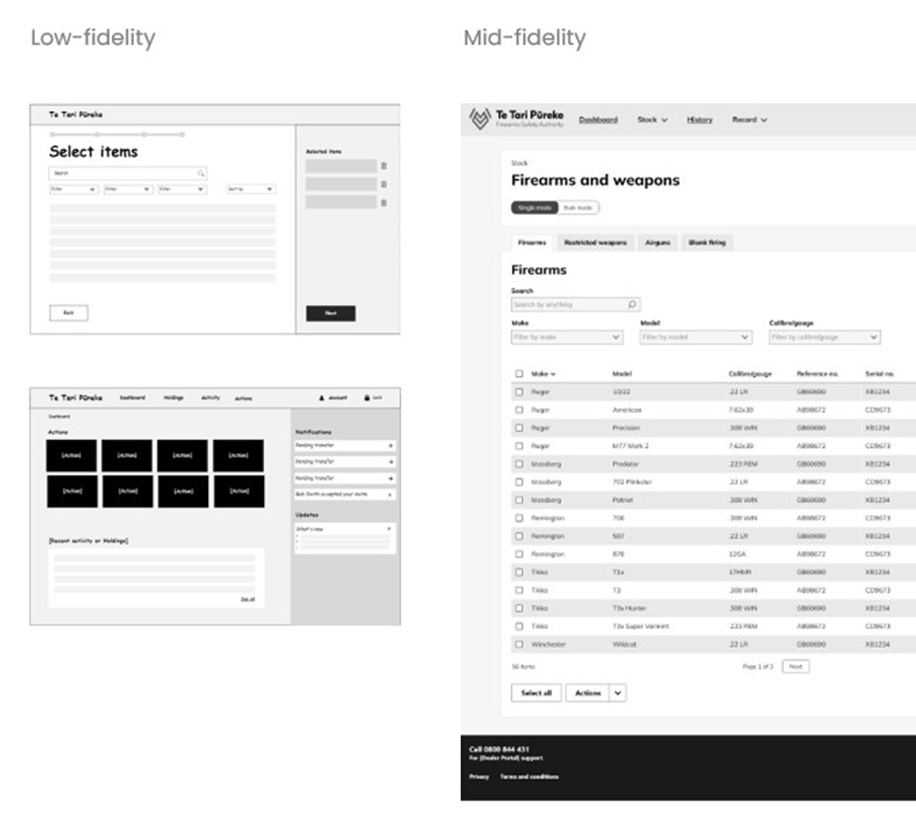Toggle the select-all checkbox in the table header
This screenshot has width=916, height=824.
coord(519,374)
